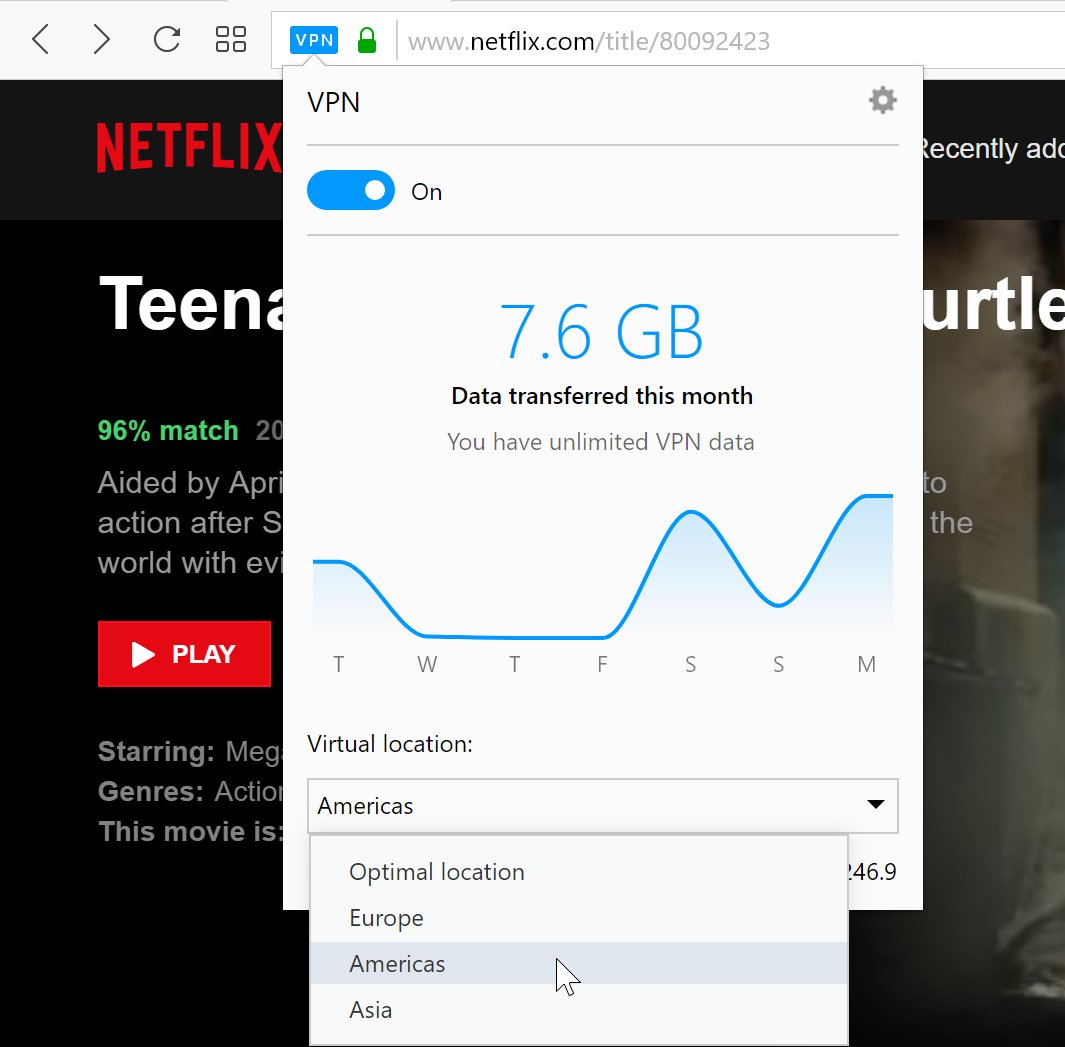Click the W day label under graph
1065x1047 pixels.
(427, 664)
